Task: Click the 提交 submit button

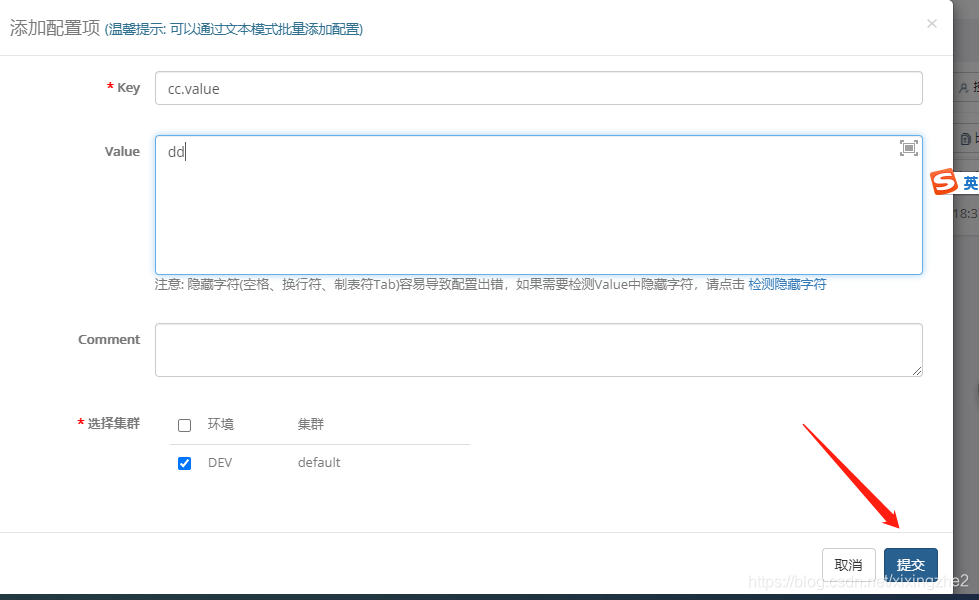Action: coord(910,564)
